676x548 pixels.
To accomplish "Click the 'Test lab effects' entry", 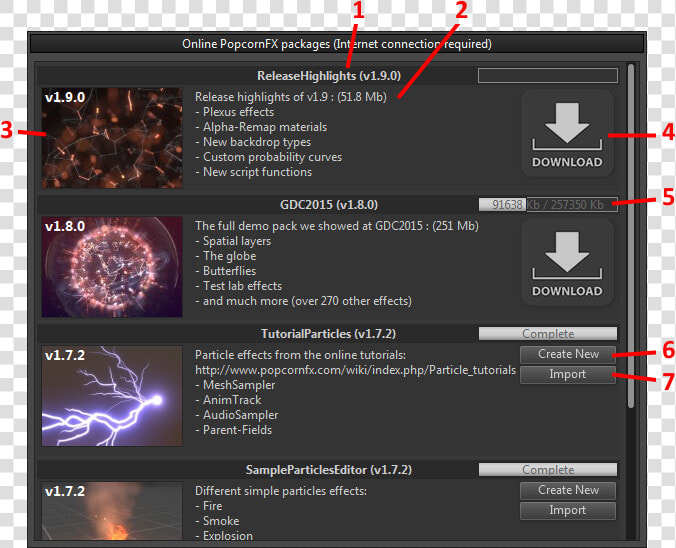I will (x=238, y=286).
